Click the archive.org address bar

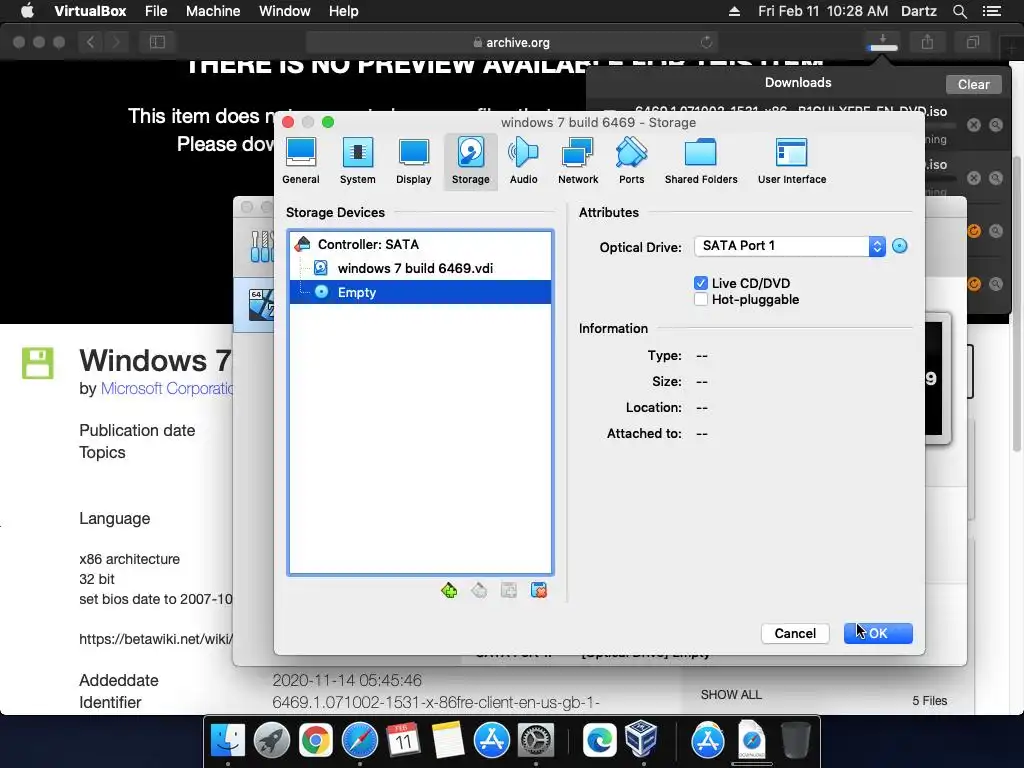pos(511,42)
